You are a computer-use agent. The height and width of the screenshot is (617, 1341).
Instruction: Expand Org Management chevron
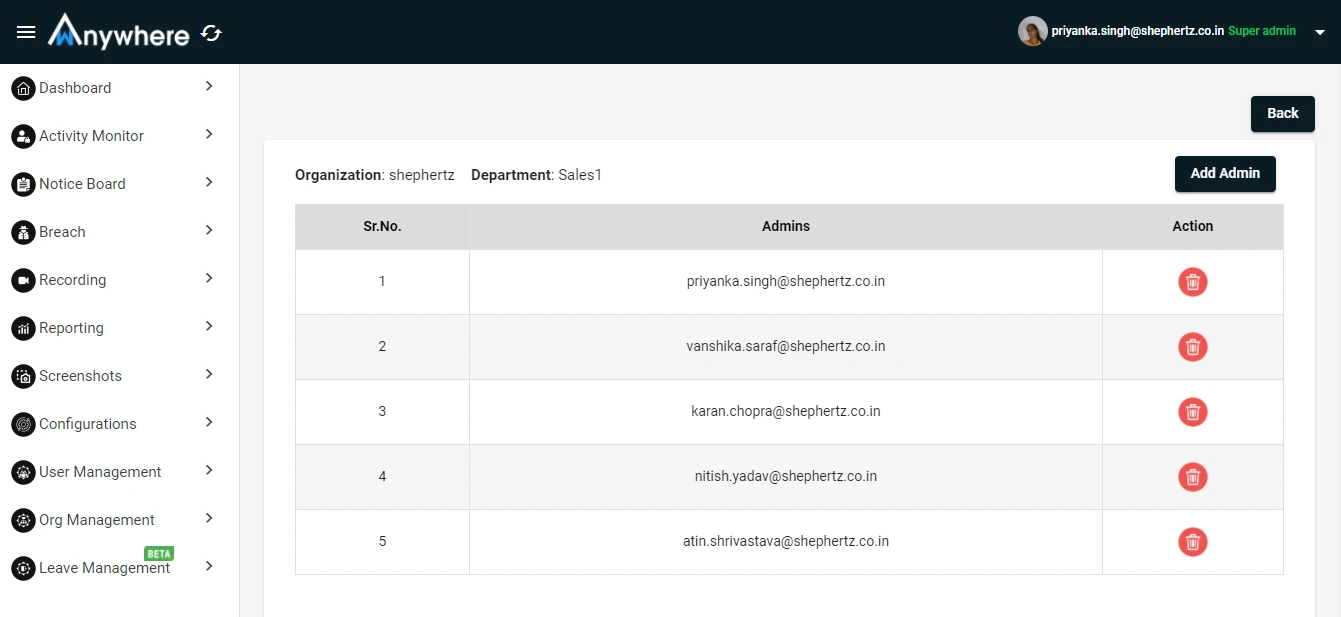point(209,518)
